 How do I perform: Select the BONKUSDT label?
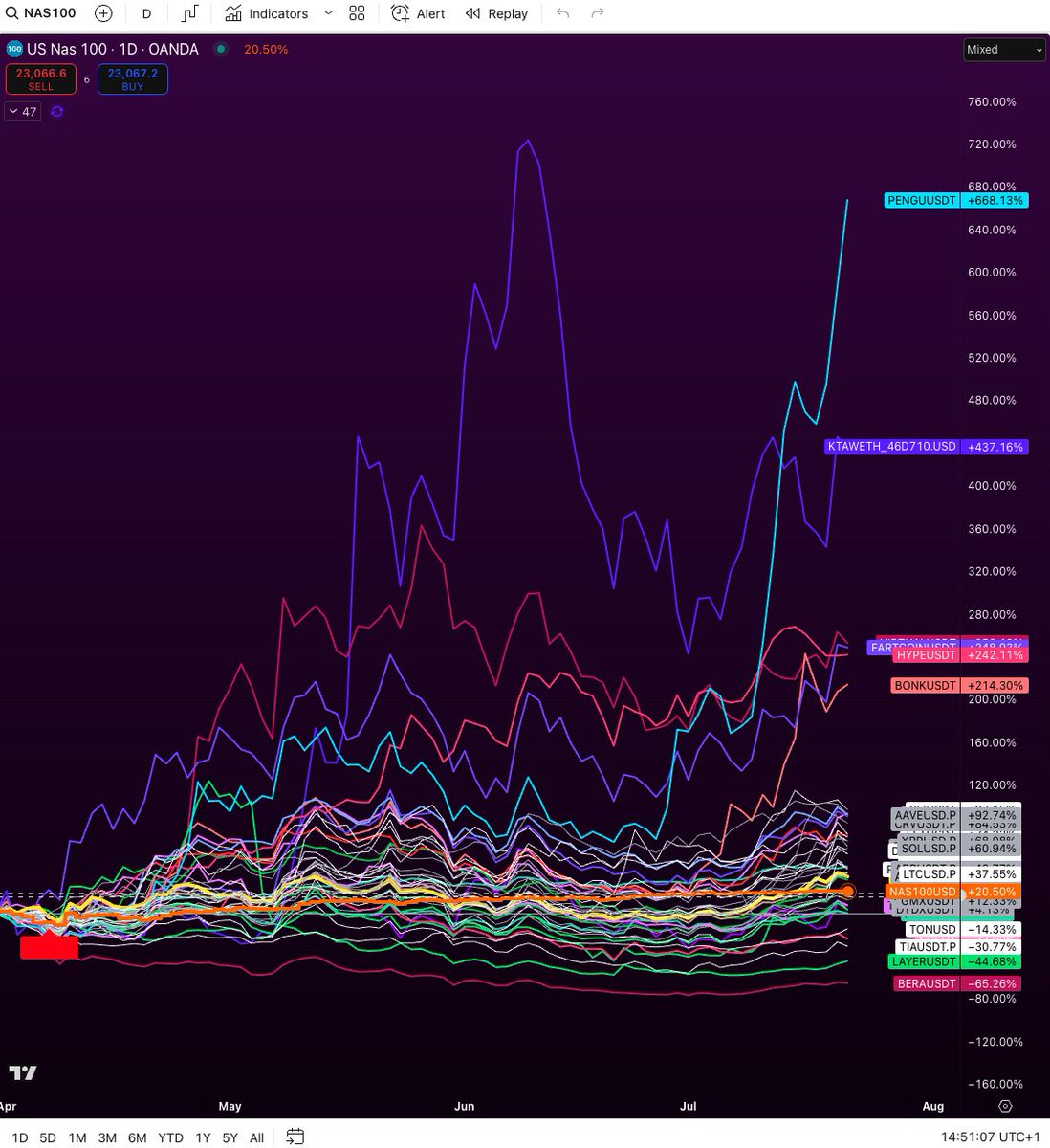[x=960, y=686]
